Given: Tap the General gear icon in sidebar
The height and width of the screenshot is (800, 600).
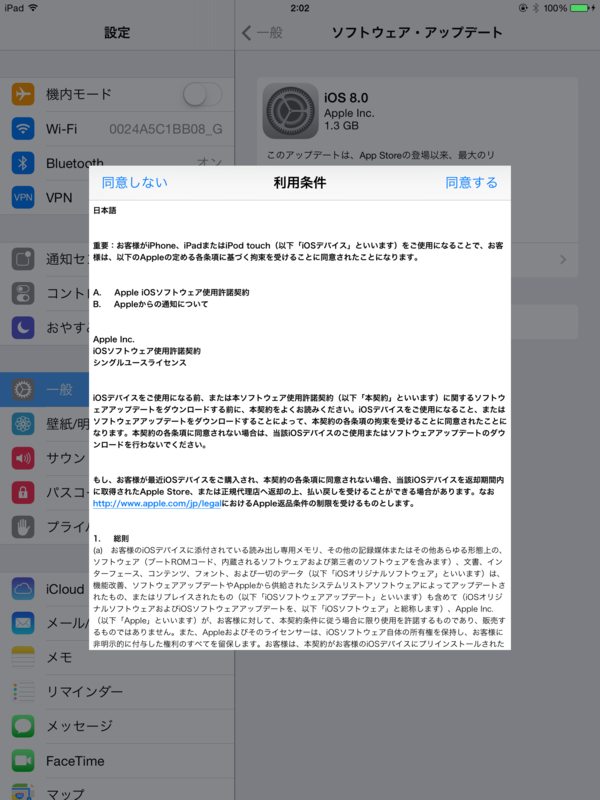Looking at the screenshot, I should pos(23,390).
